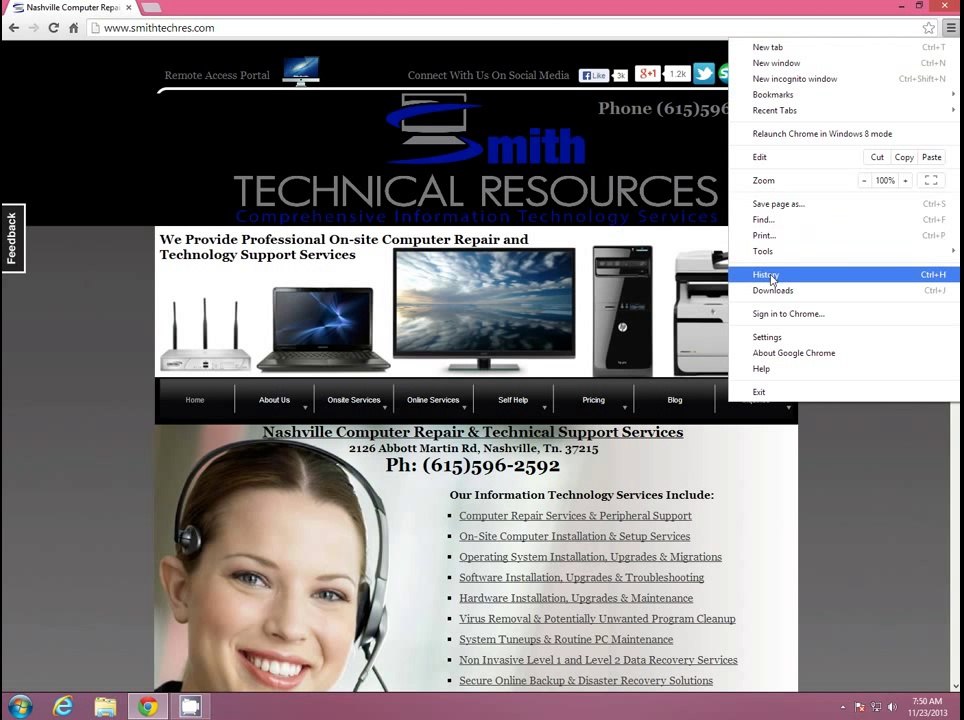Viewport: 964px width, 720px height.
Task: Click the Home nav tab on site
Action: click(195, 400)
